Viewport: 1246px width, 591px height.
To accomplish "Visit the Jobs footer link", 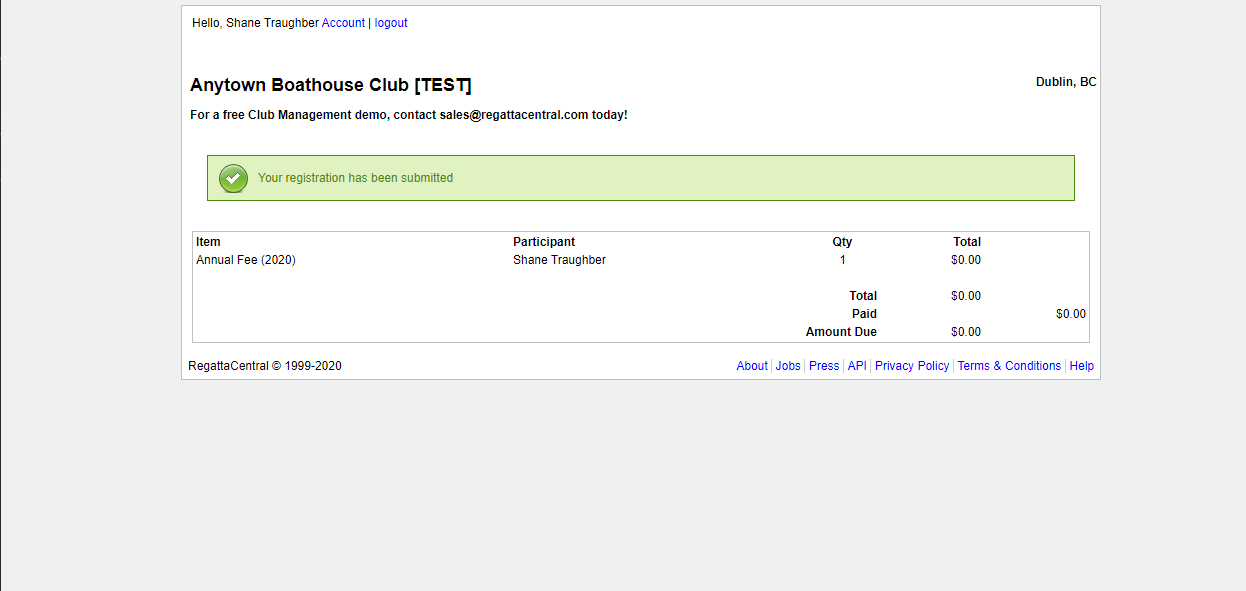I will tap(788, 366).
